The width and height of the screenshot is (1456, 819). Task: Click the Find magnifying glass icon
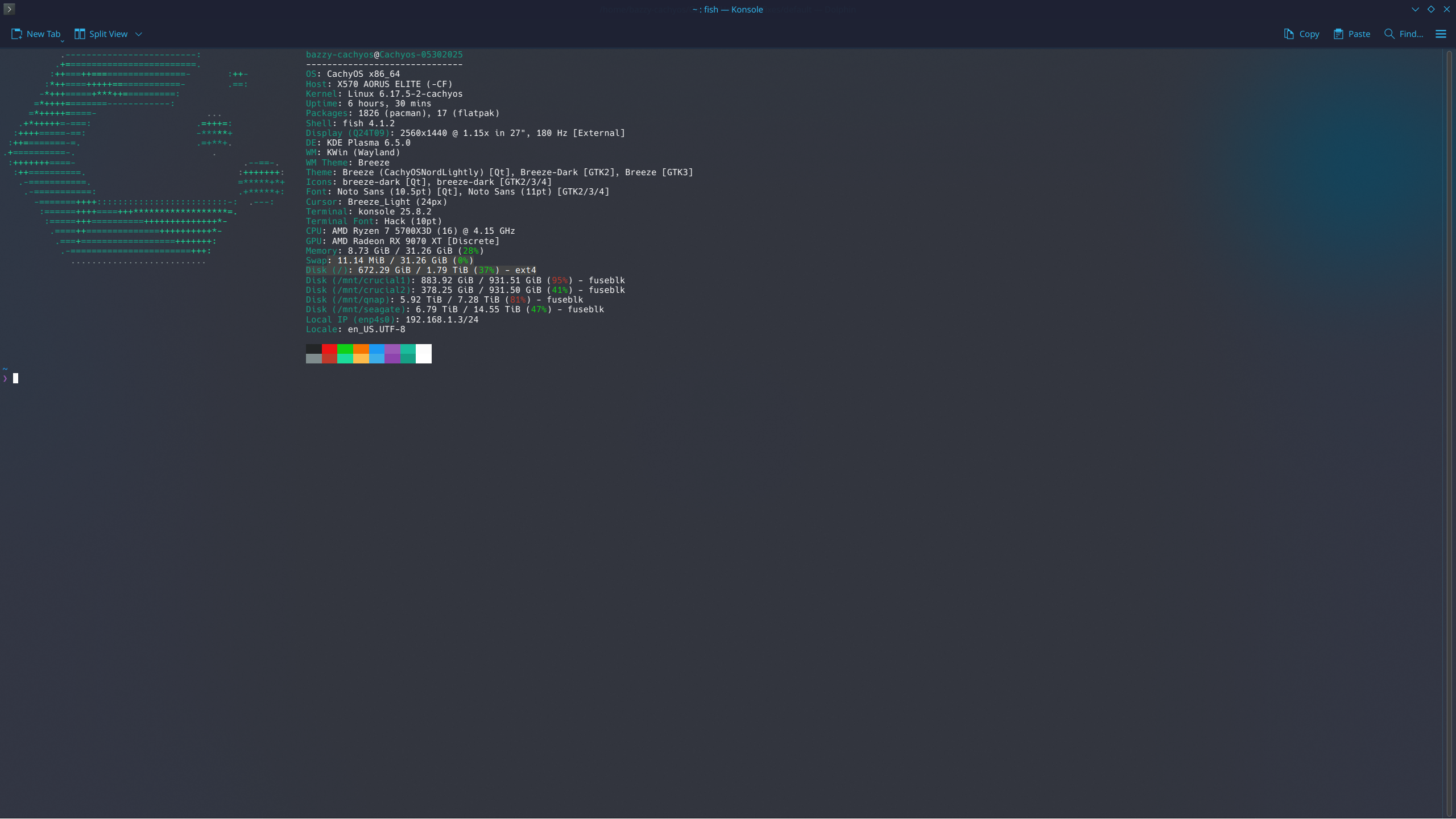point(1389,34)
